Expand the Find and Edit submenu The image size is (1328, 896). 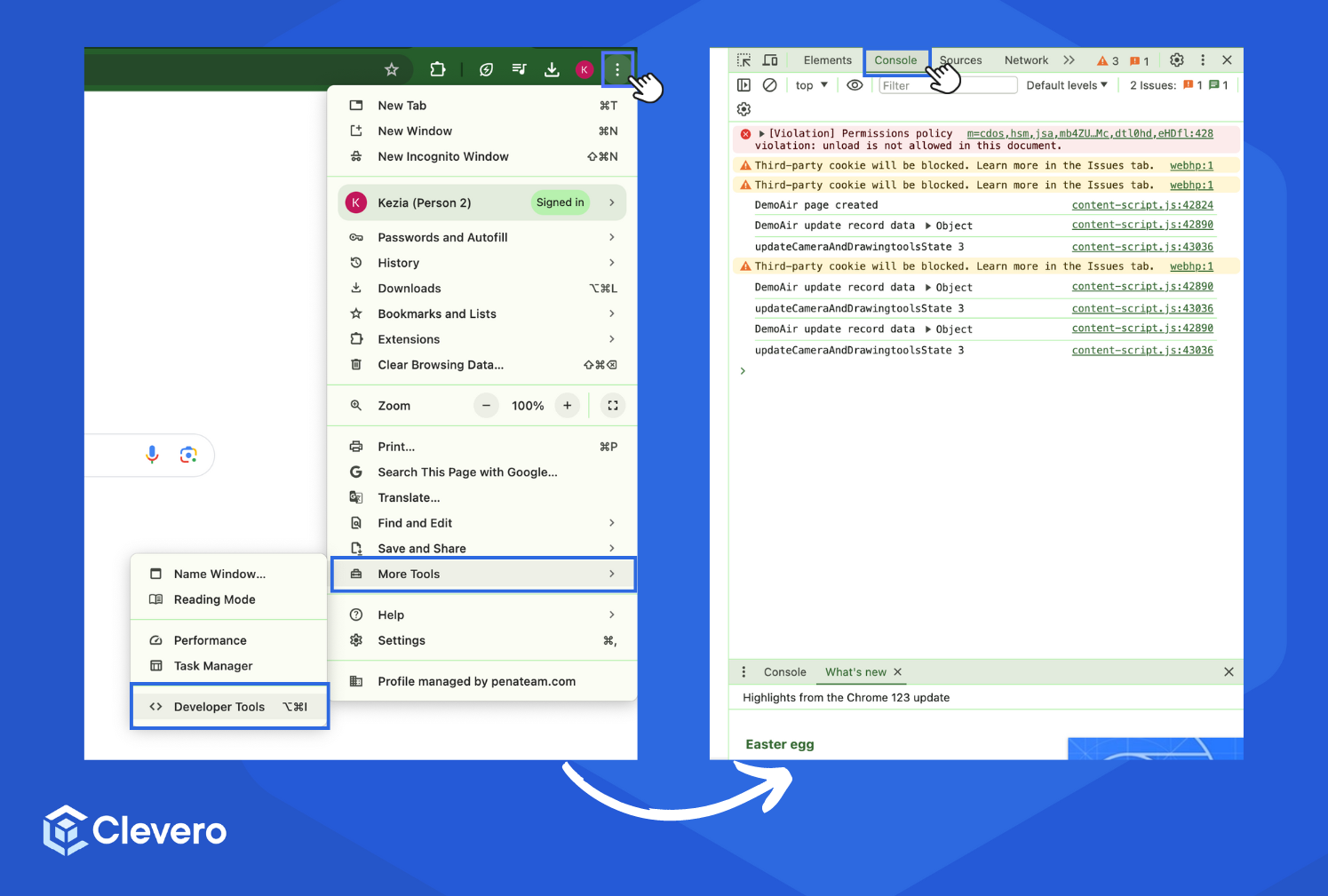click(x=483, y=523)
